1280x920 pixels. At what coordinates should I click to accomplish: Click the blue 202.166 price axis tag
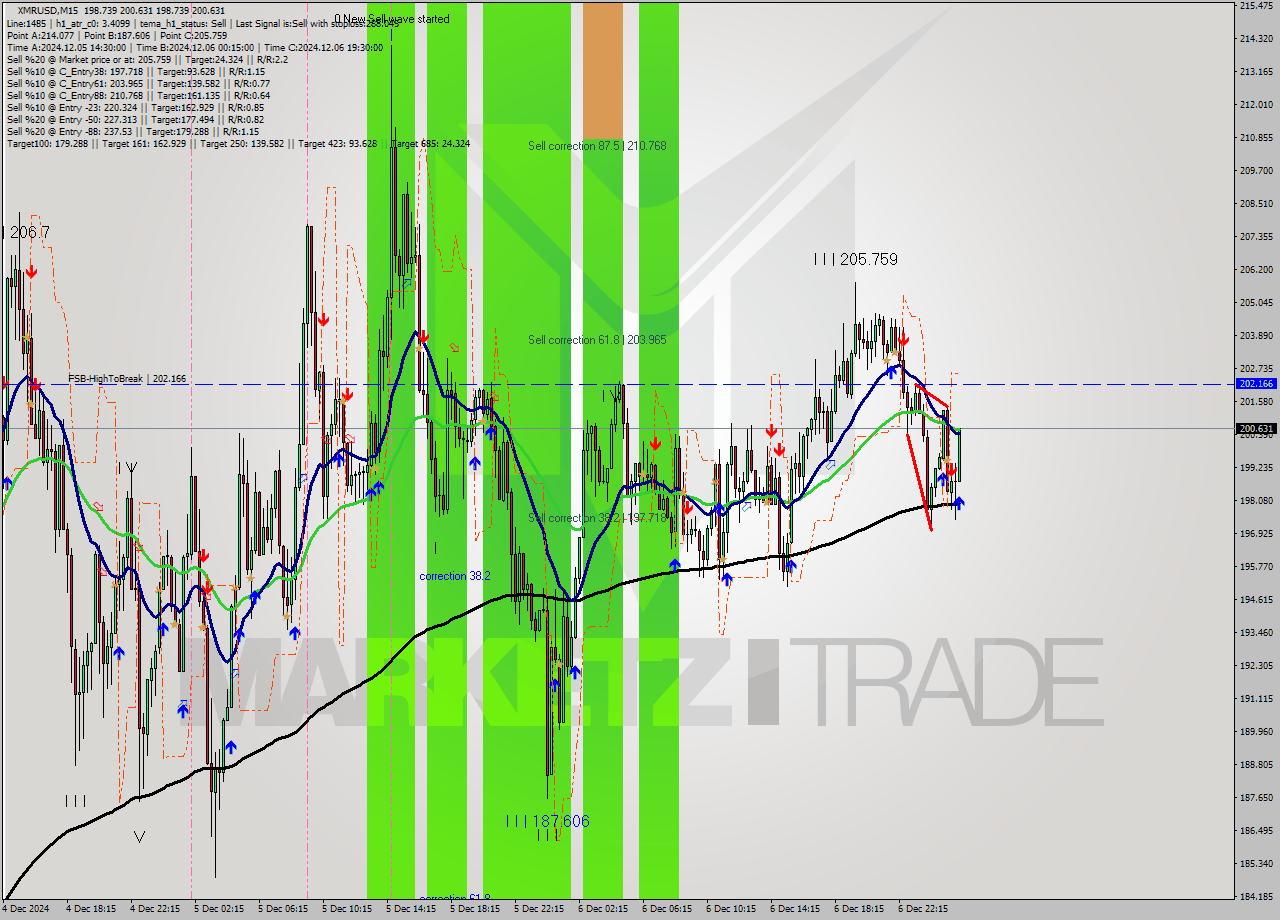coord(1256,384)
